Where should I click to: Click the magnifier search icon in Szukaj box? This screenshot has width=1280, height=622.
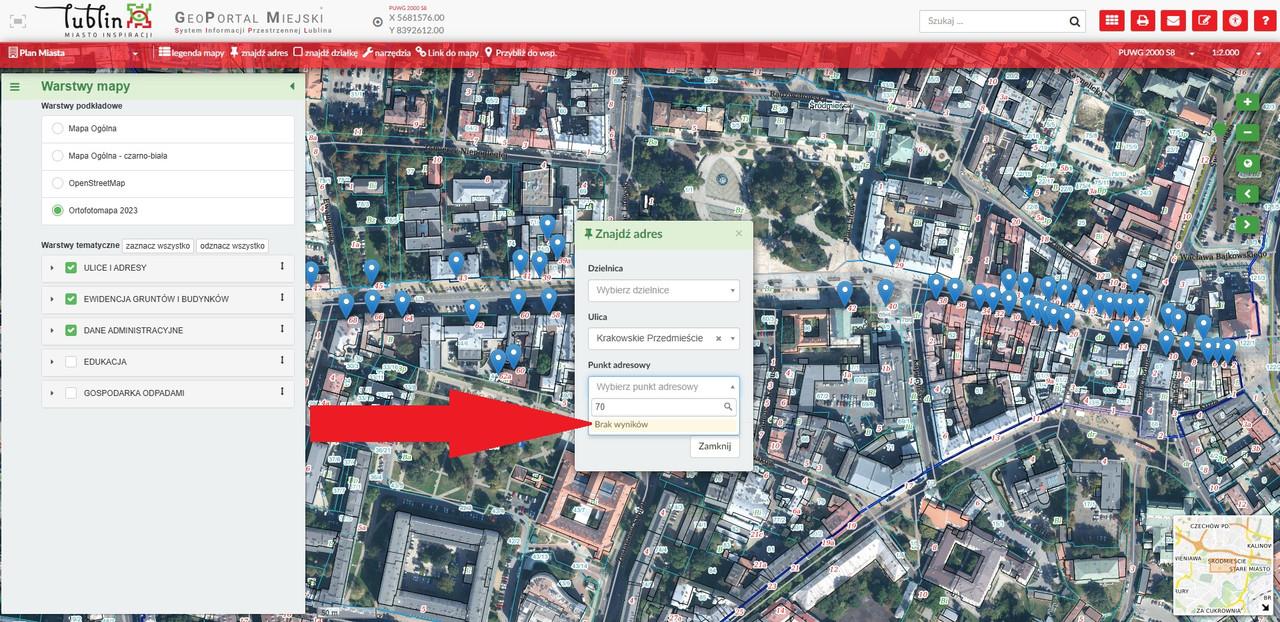(1075, 21)
